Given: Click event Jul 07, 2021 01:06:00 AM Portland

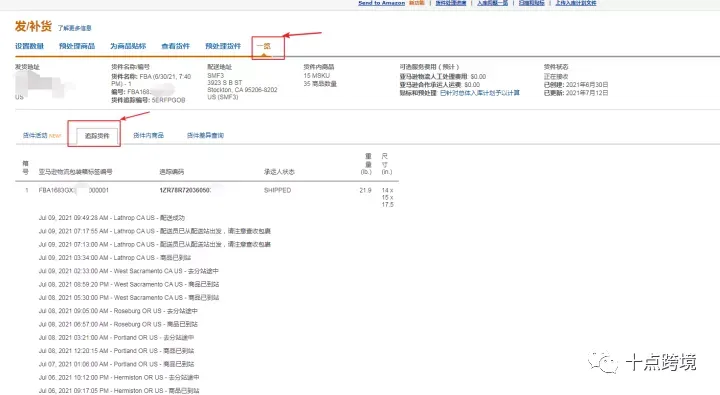Looking at the screenshot, I should tap(116, 364).
